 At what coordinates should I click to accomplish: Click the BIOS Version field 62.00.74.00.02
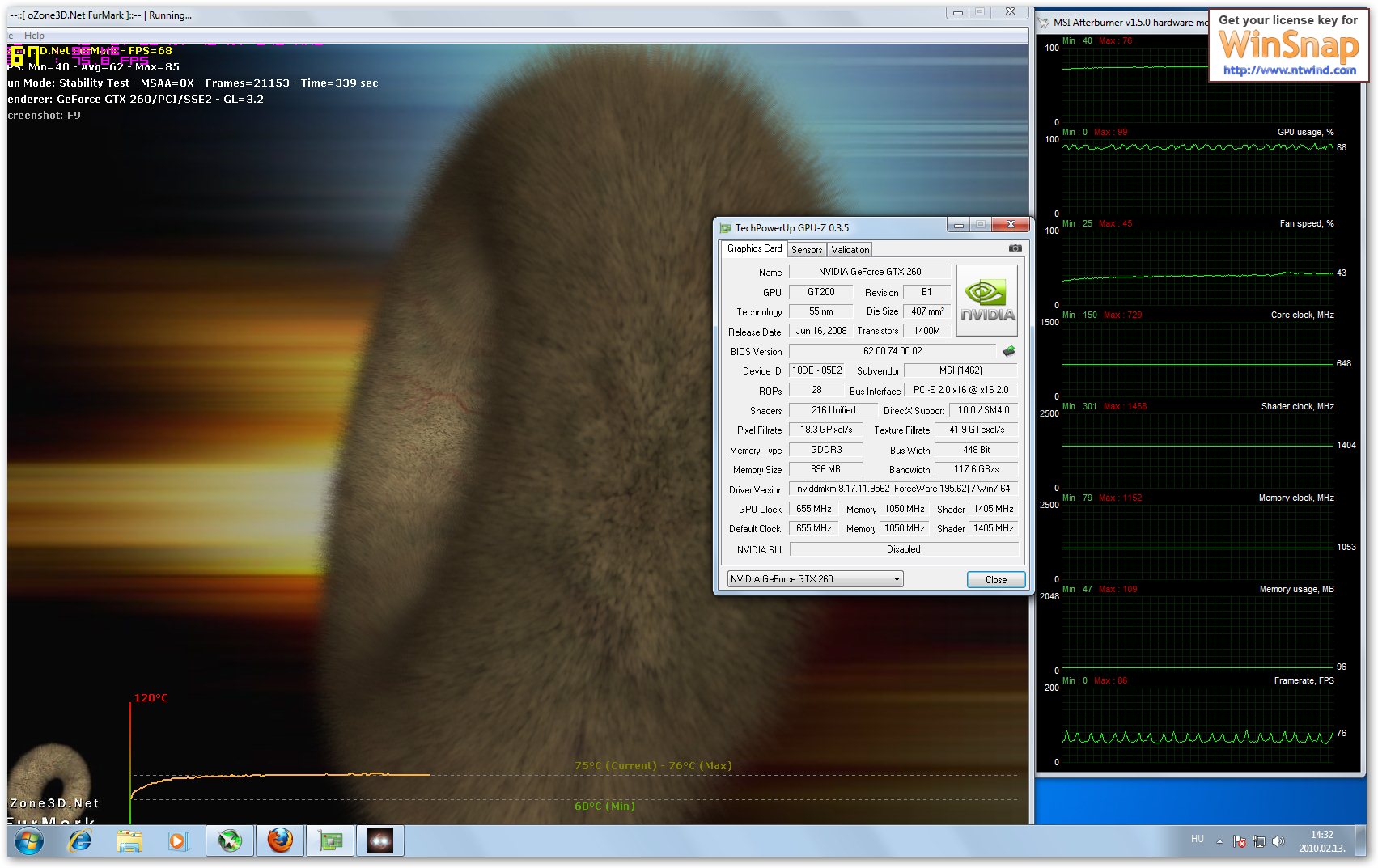[893, 351]
